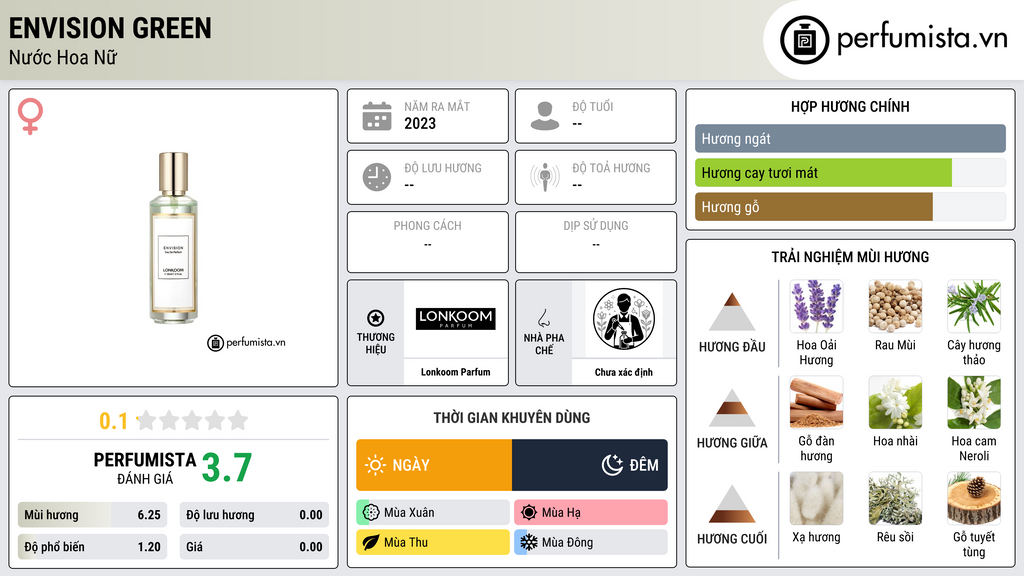1024x576 pixels.
Task: Click the leaf icon beside Mùa Thu
Action: 371,543
